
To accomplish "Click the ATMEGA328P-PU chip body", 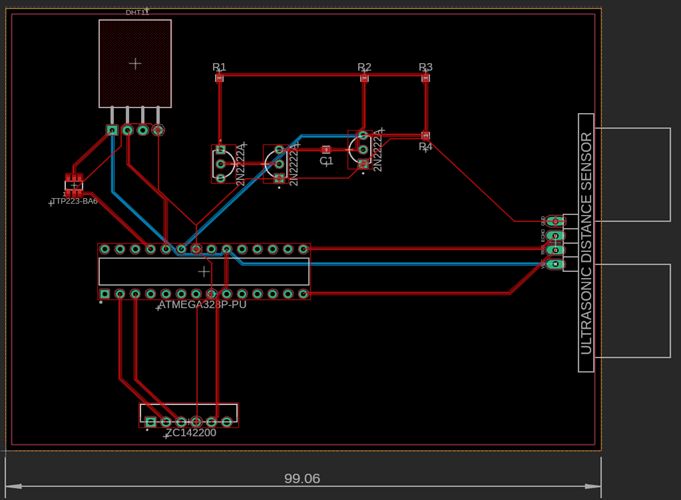I will [204, 271].
